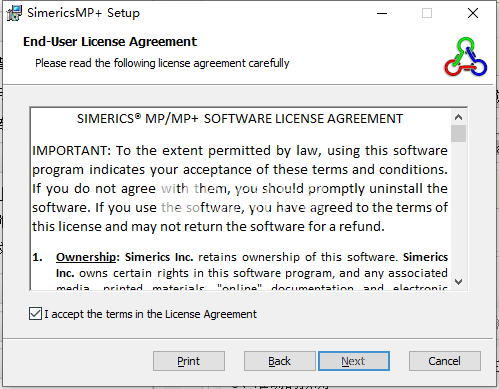The image size is (499, 389).
Task: Cancel the SimericsMP+ installation
Action: tap(445, 361)
